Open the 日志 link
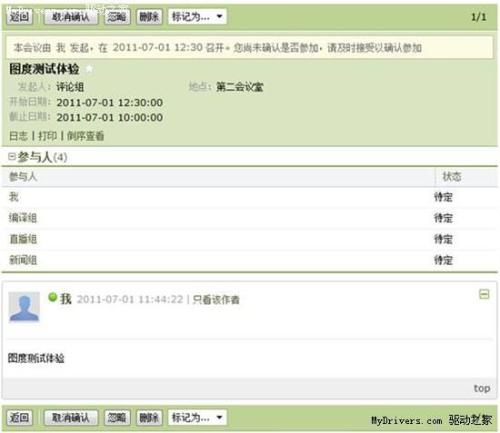Image resolution: width=500 pixels, height=433 pixels. pos(18,136)
